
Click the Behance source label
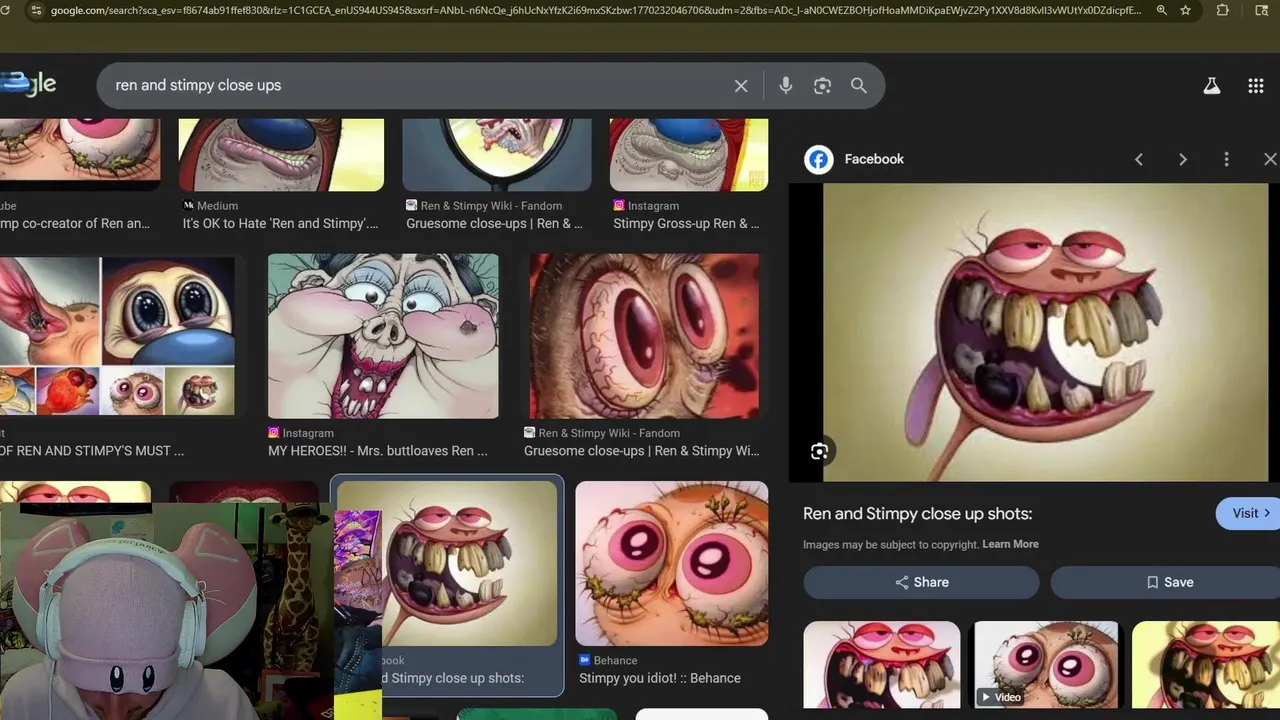coord(615,660)
